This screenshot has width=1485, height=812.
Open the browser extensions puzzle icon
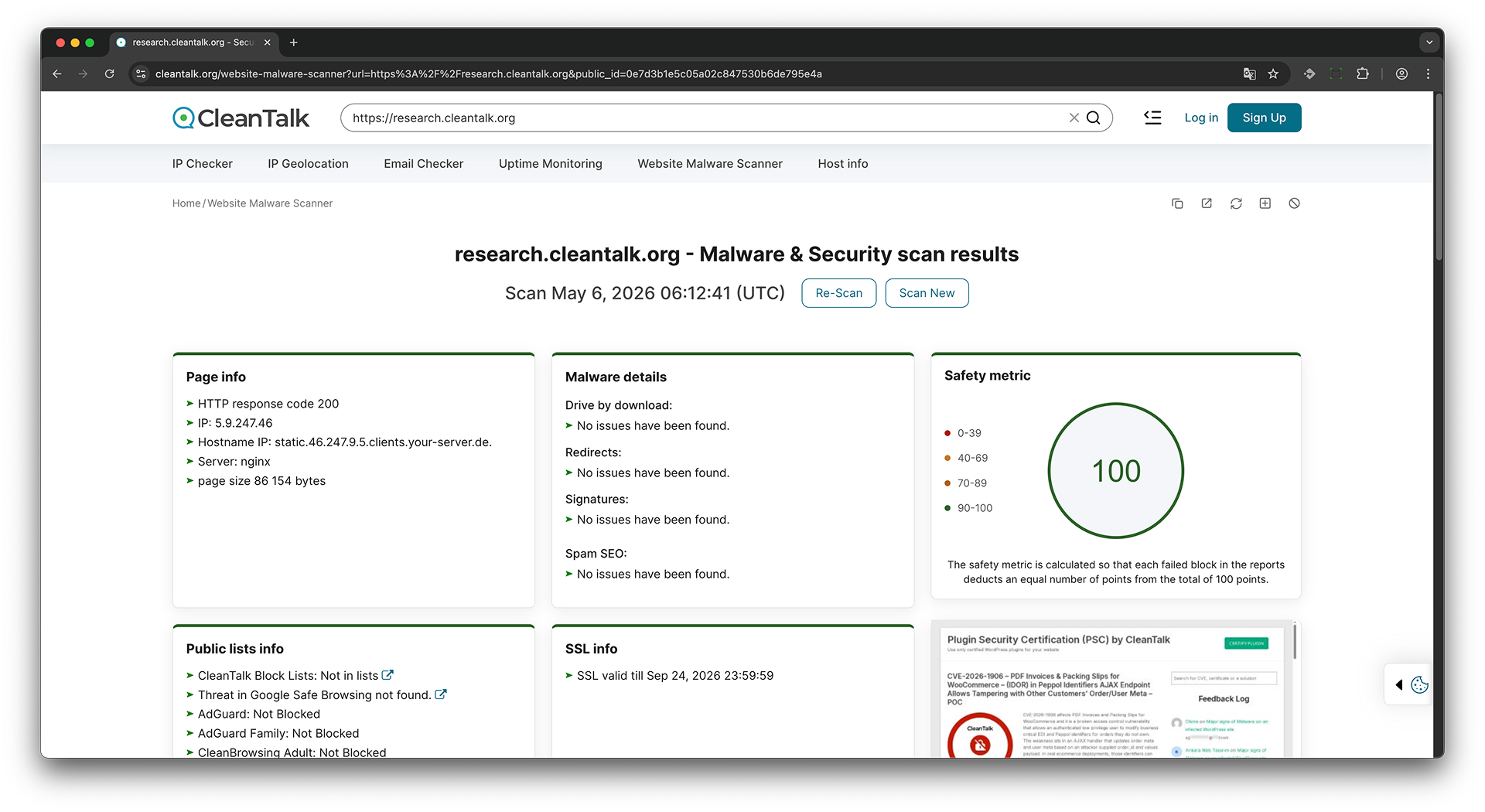pyautogui.click(x=1363, y=73)
